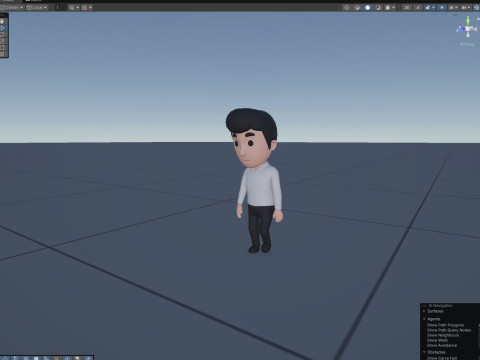Toggle the orientation gizmo lock icon
The width and height of the screenshot is (480, 360).
click(478, 19)
